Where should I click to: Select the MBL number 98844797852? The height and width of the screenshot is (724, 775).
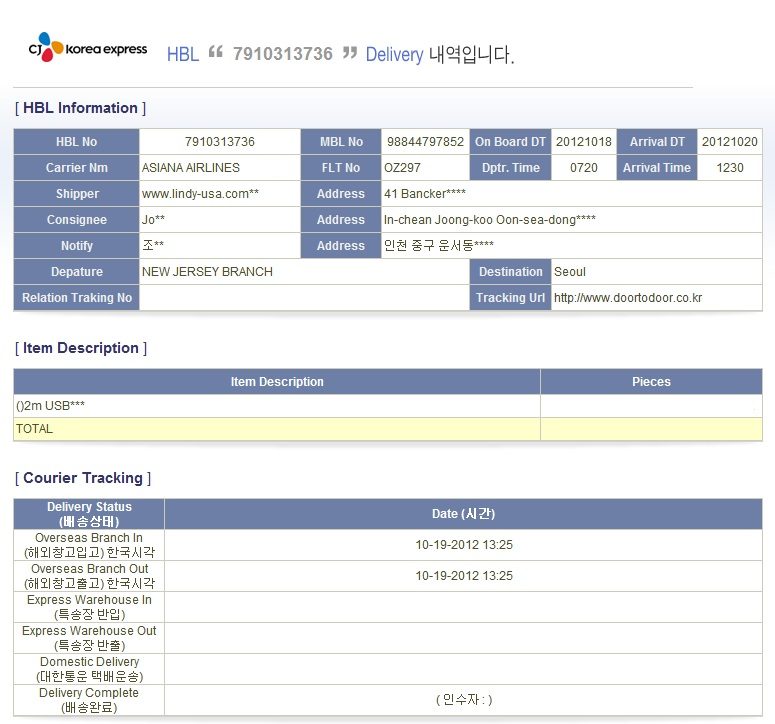(x=425, y=142)
